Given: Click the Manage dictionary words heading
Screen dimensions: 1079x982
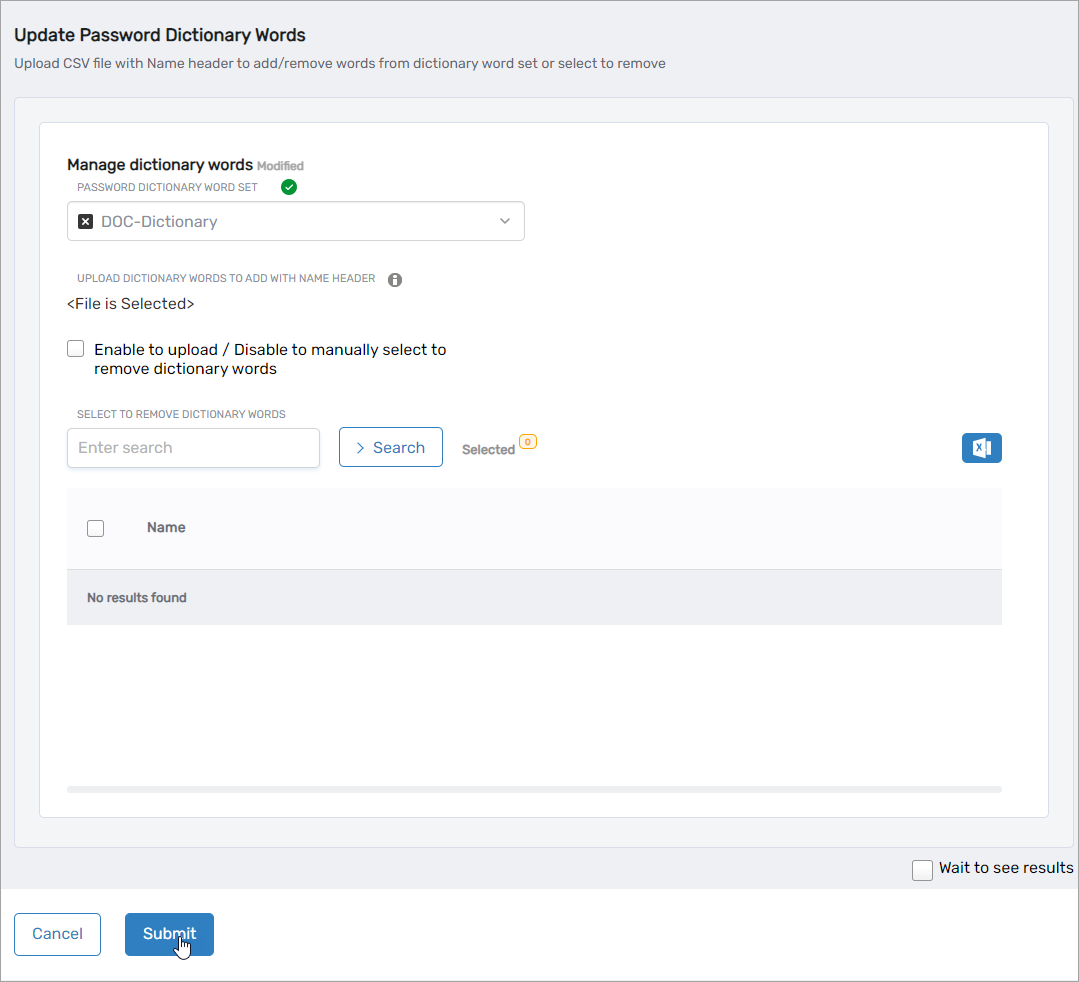Looking at the screenshot, I should 159,165.
